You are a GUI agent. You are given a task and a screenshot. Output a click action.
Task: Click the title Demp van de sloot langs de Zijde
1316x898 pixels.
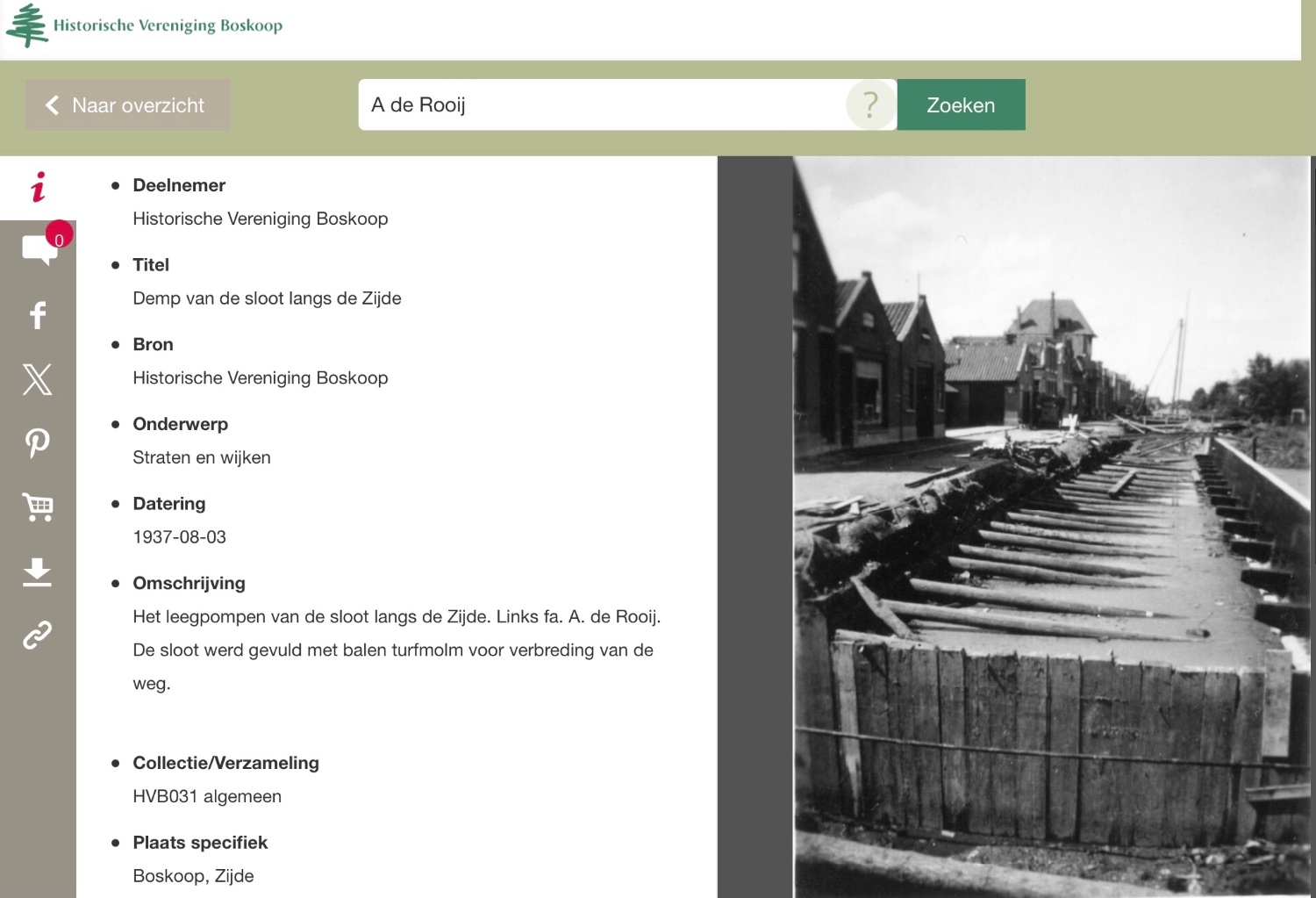click(267, 298)
